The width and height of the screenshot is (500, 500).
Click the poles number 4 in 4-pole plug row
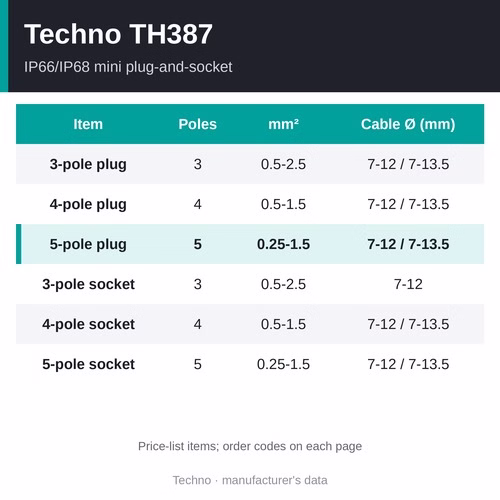click(198, 204)
